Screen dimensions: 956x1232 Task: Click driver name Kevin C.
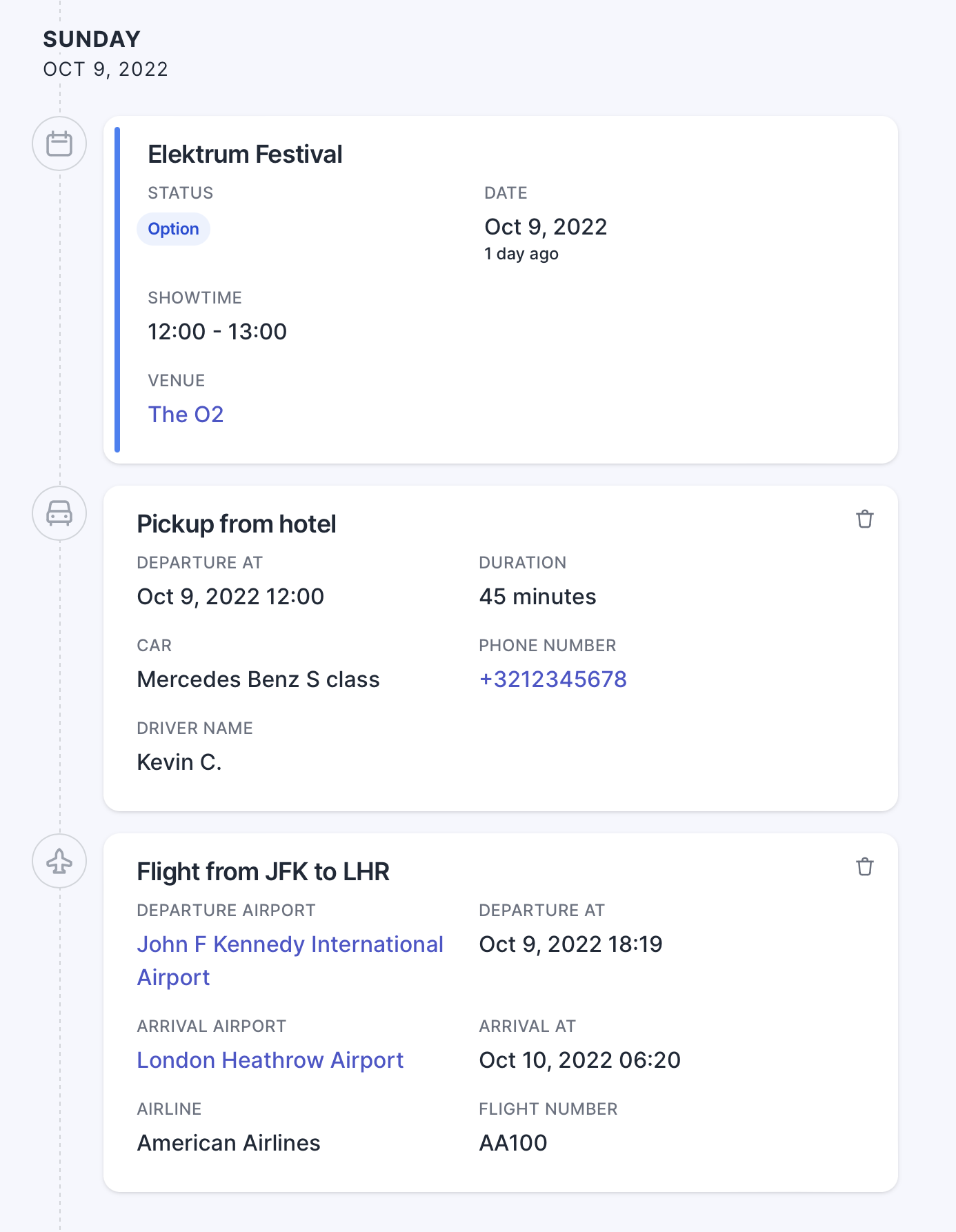[179, 762]
